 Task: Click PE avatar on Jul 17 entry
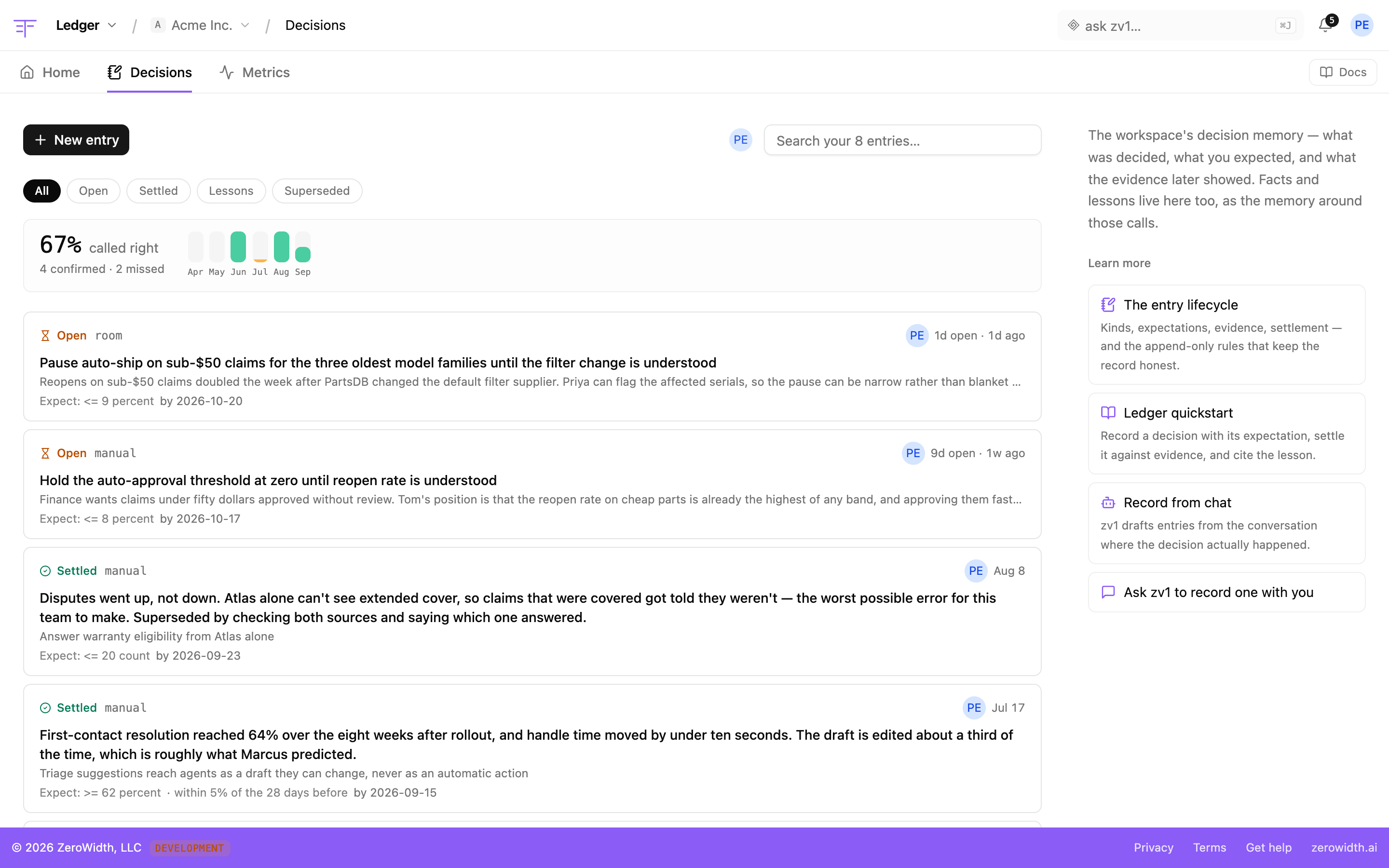974,708
